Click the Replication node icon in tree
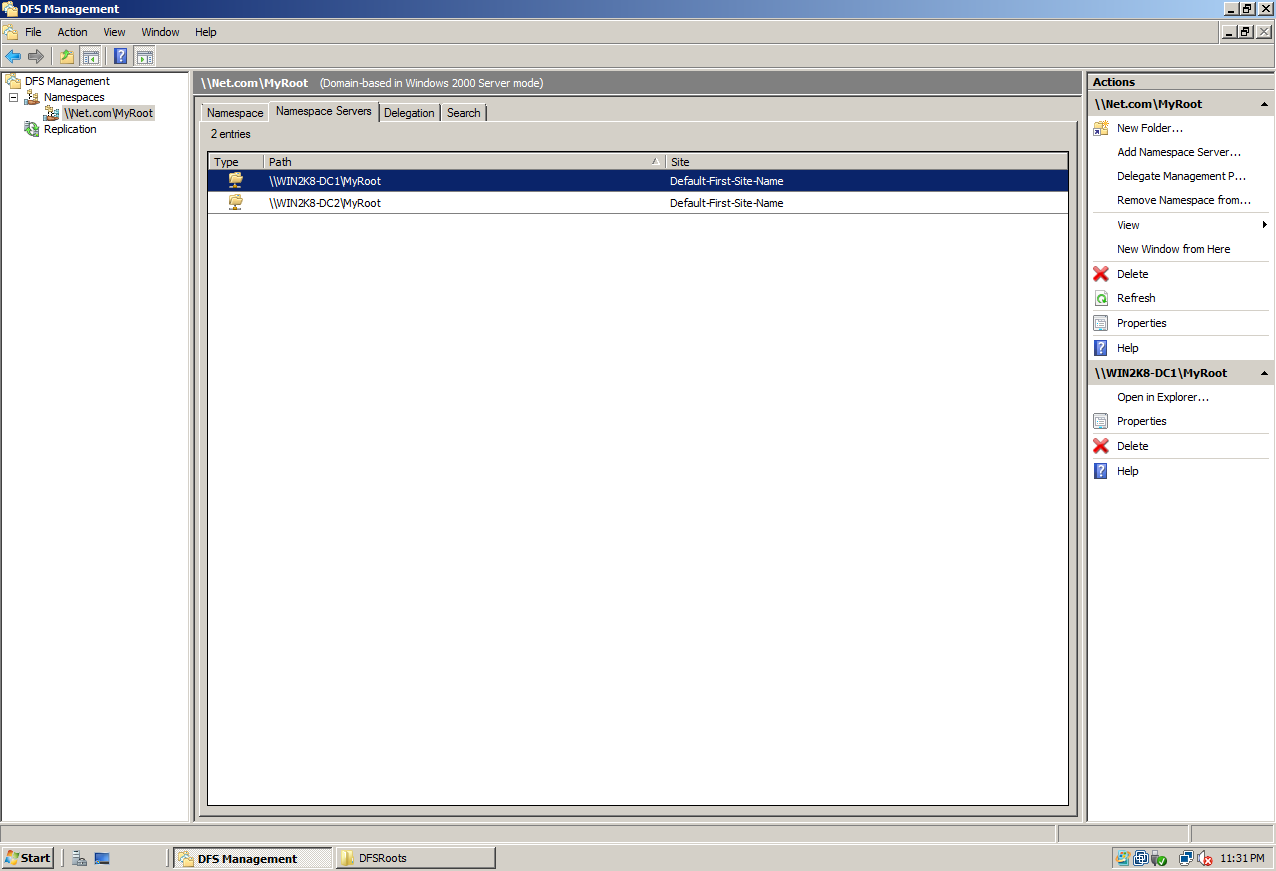The width and height of the screenshot is (1276, 871). tap(32, 129)
